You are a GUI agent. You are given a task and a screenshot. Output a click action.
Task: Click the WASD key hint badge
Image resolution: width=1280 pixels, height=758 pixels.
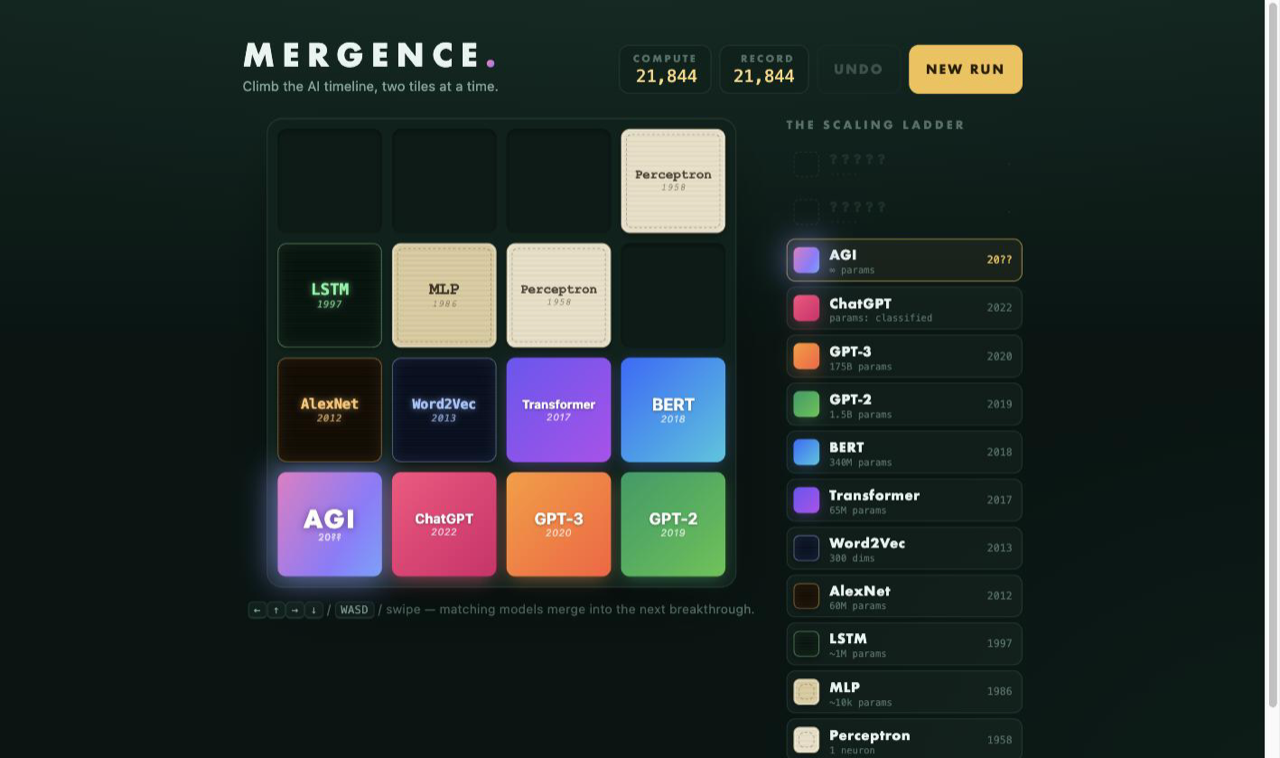tap(354, 610)
